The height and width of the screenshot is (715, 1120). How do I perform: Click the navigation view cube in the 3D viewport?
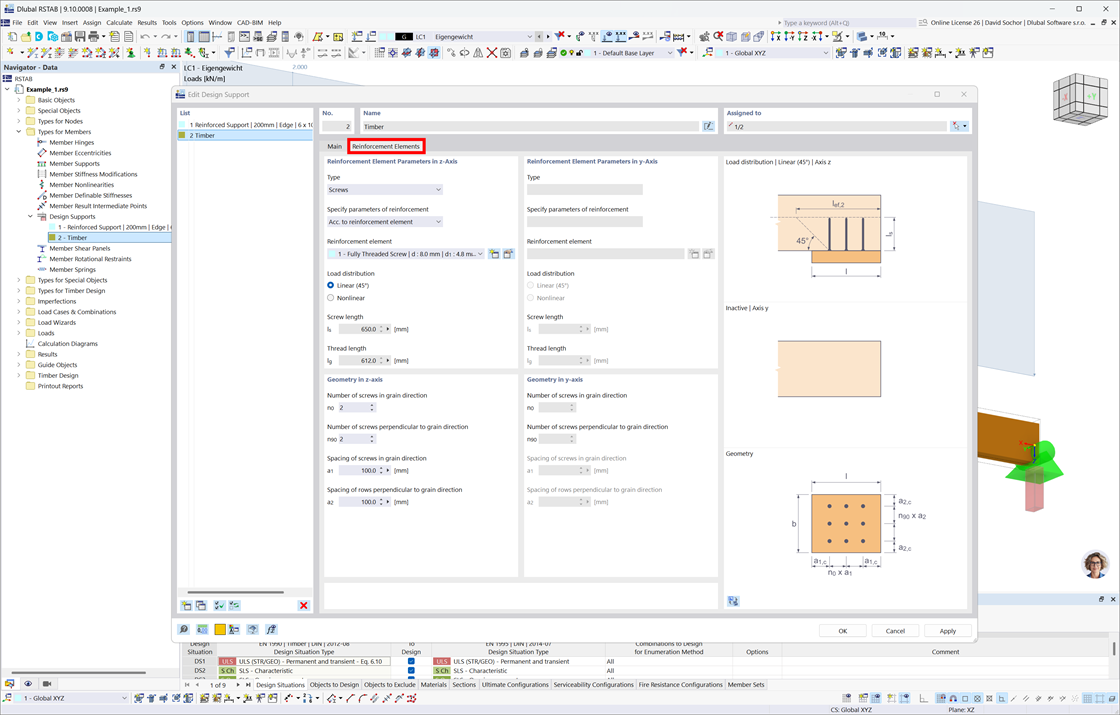pyautogui.click(x=1079, y=99)
